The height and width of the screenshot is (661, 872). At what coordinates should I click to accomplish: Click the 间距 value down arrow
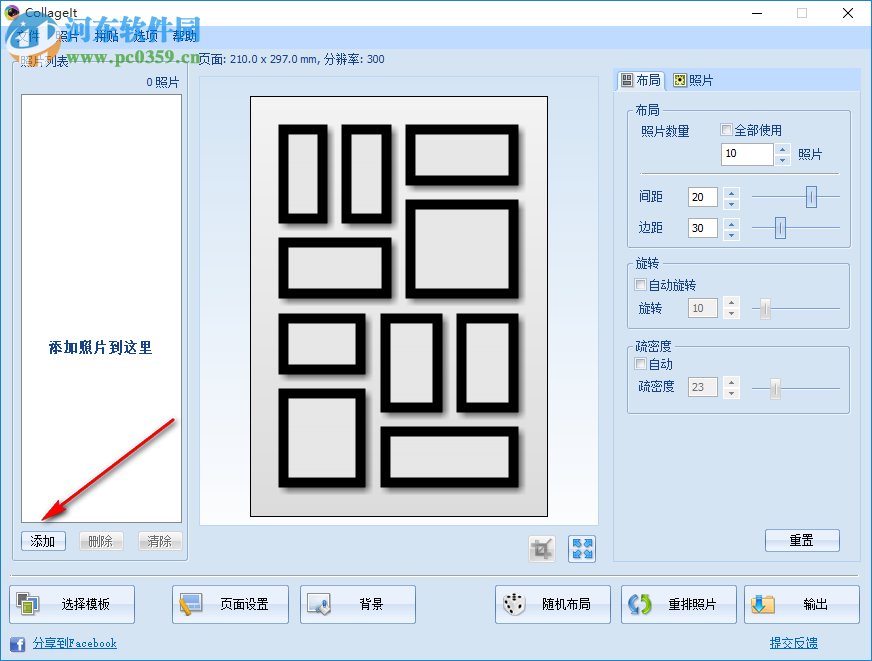point(730,203)
